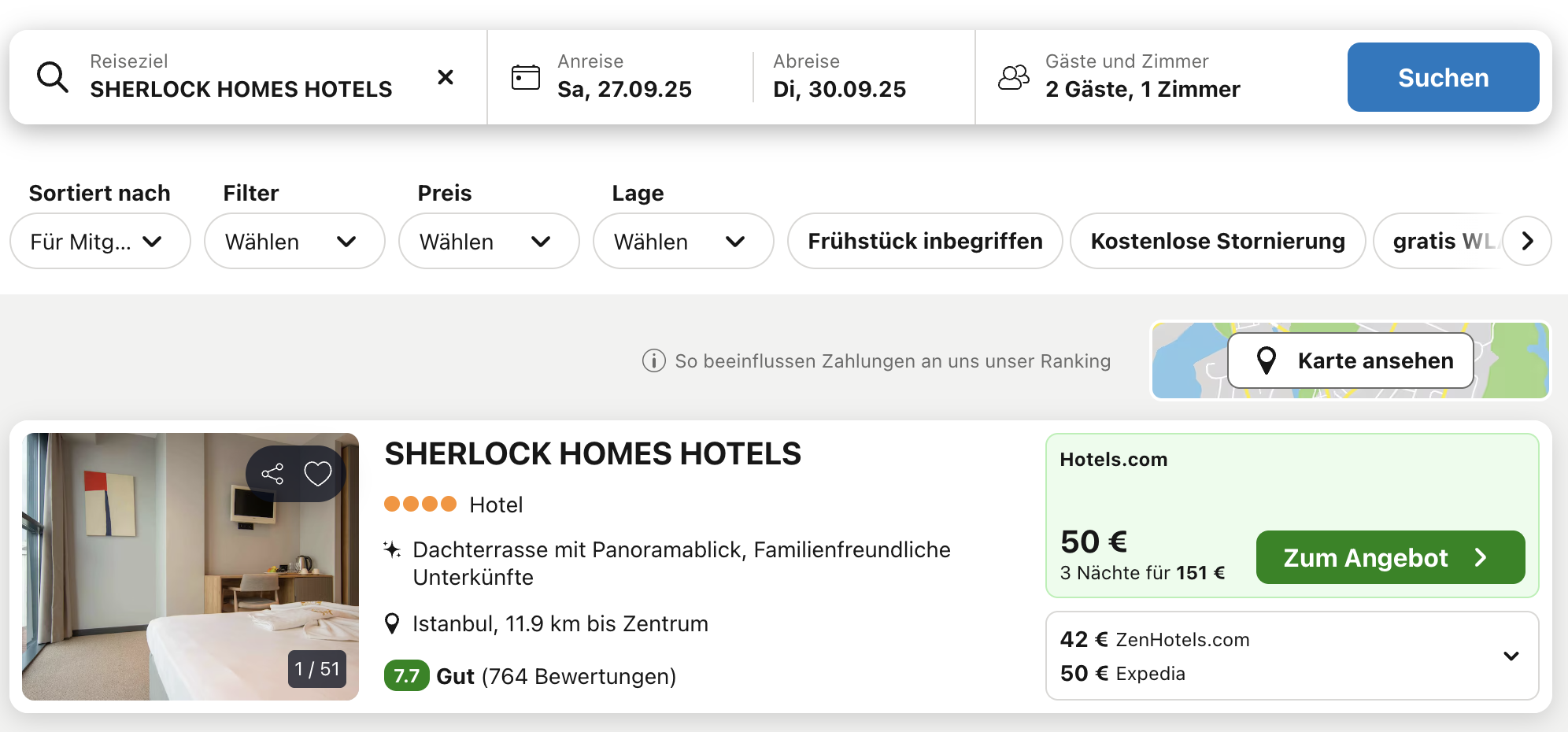Click the four orange star rating dots
This screenshot has height=732, width=1568.
point(420,504)
